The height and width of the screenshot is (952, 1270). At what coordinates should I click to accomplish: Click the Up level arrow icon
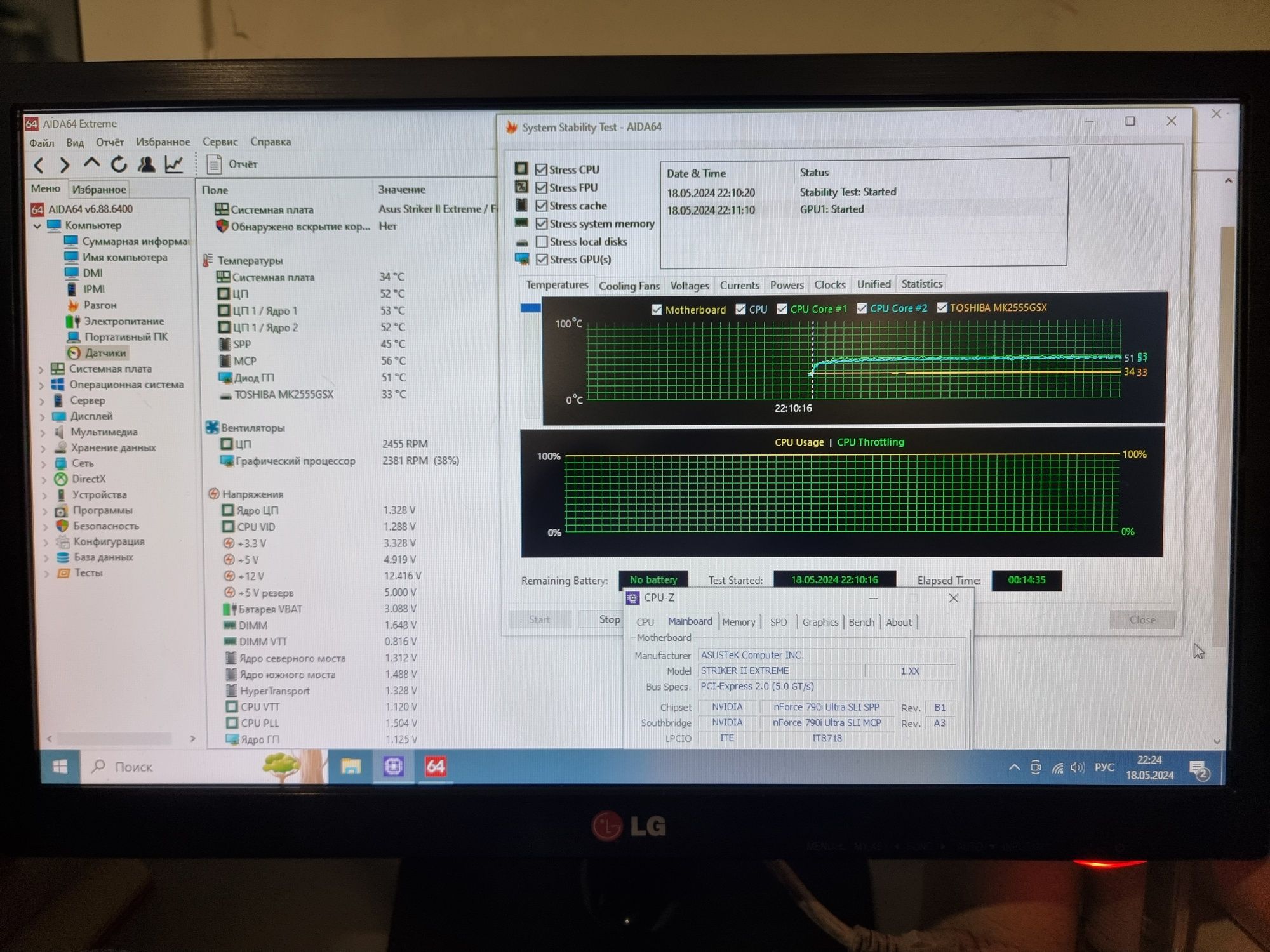click(91, 164)
